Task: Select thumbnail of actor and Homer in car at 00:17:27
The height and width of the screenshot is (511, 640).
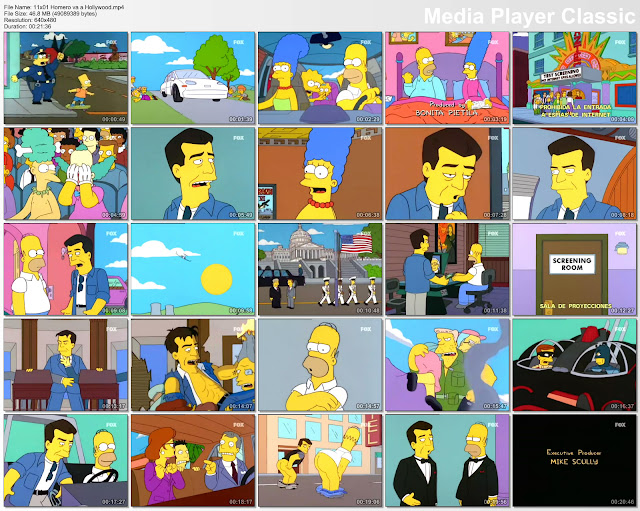Action: (66, 460)
